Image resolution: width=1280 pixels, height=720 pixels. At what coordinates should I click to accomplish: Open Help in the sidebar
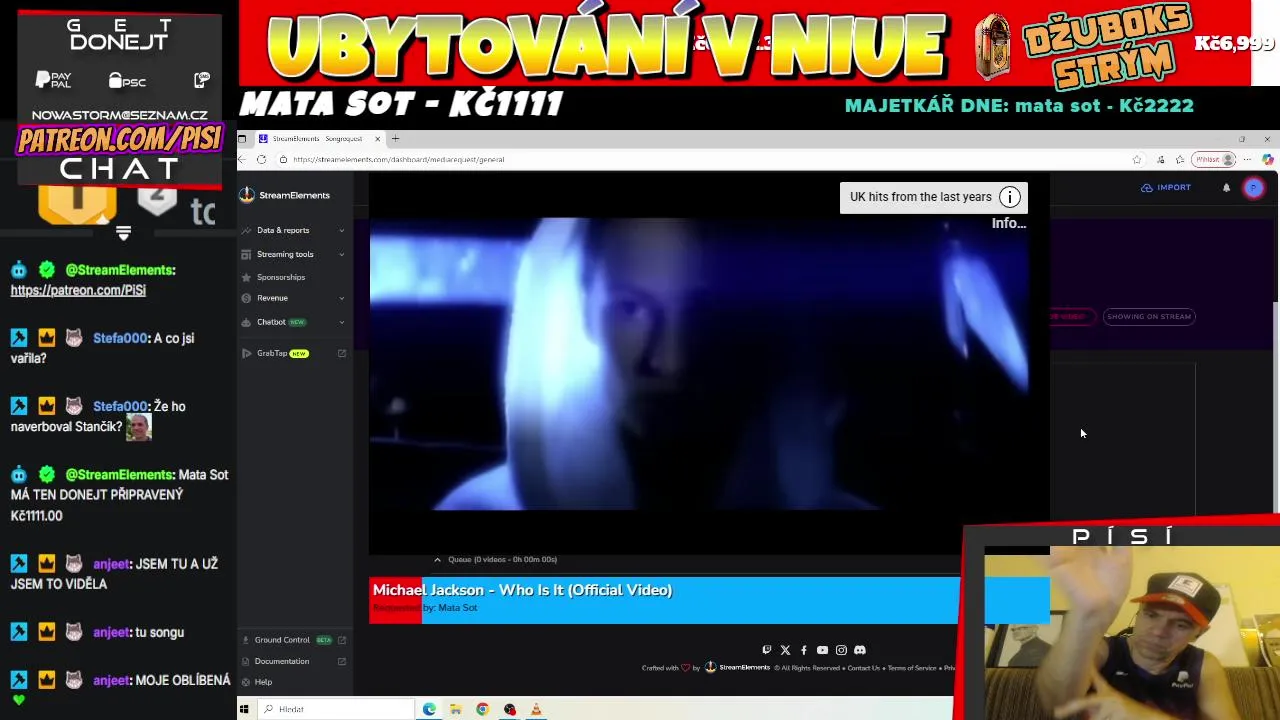(263, 682)
